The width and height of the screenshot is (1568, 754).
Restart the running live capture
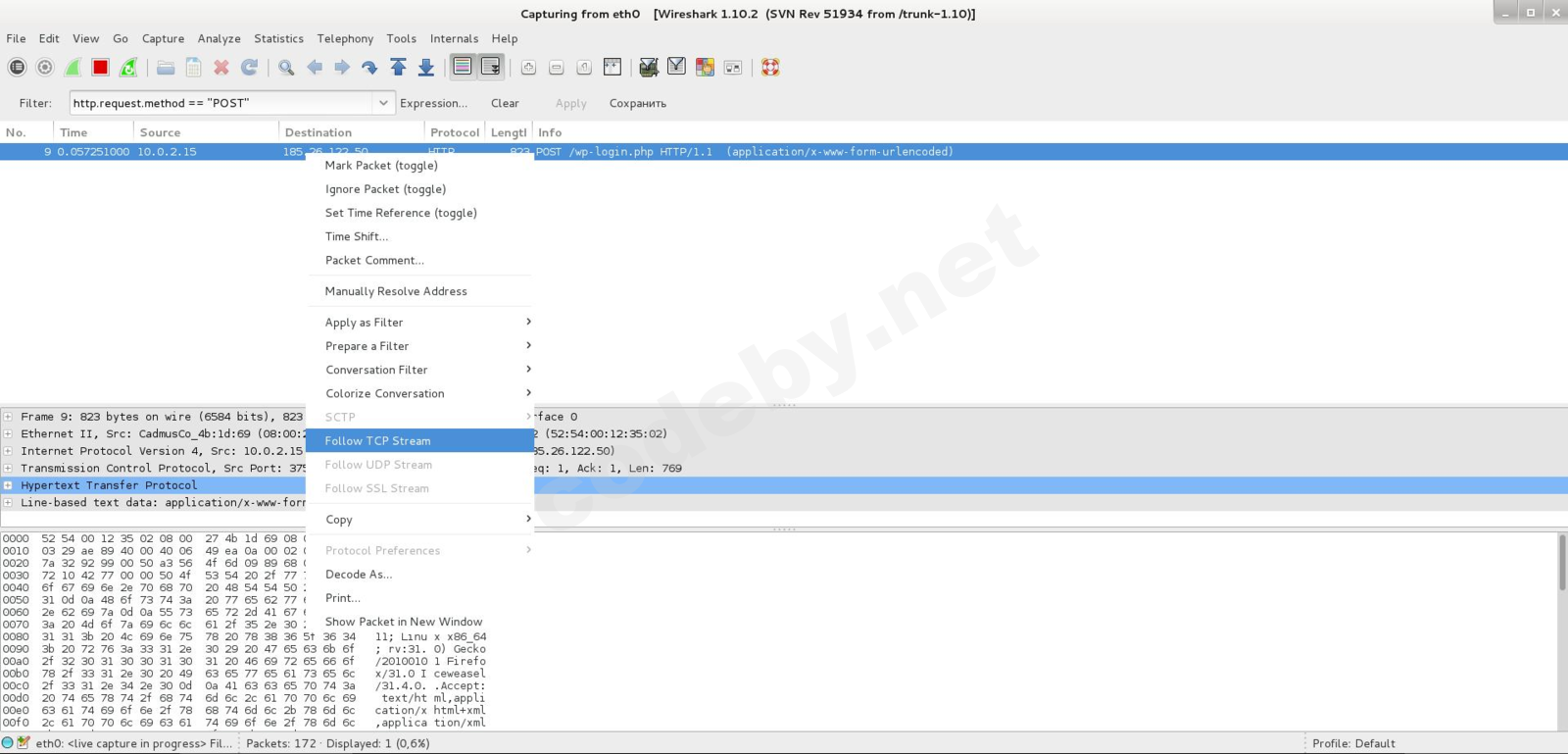[x=128, y=68]
